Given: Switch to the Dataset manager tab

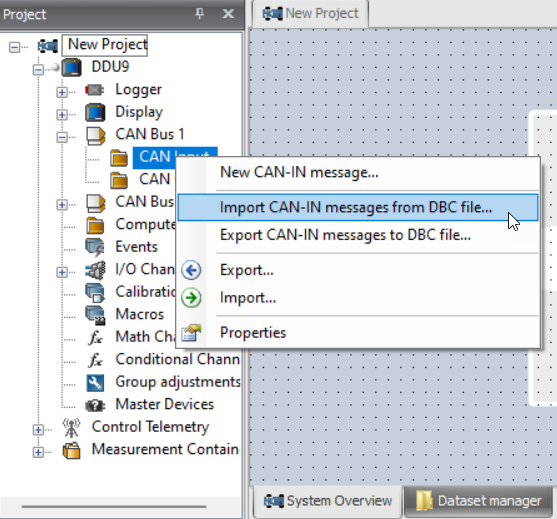Looking at the screenshot, I should [x=478, y=501].
